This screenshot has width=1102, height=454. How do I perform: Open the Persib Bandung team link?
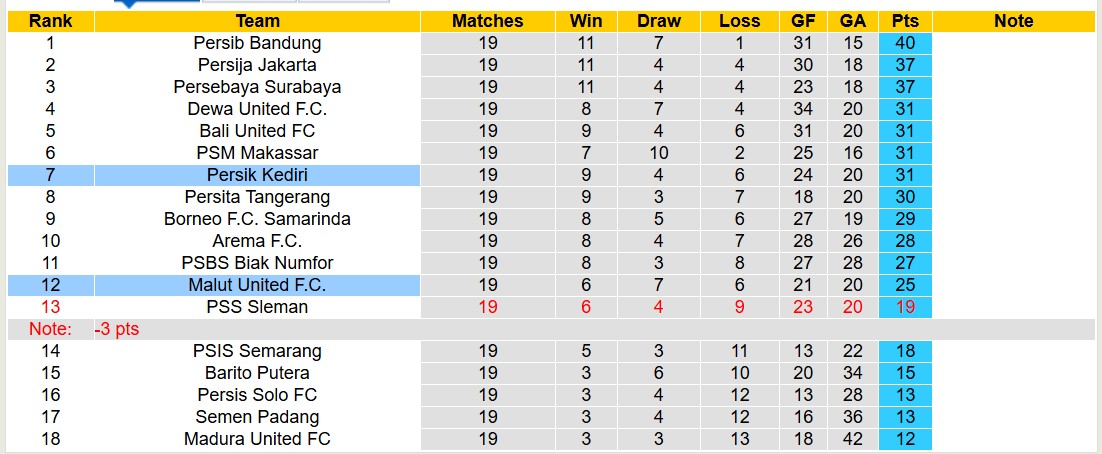click(257, 43)
